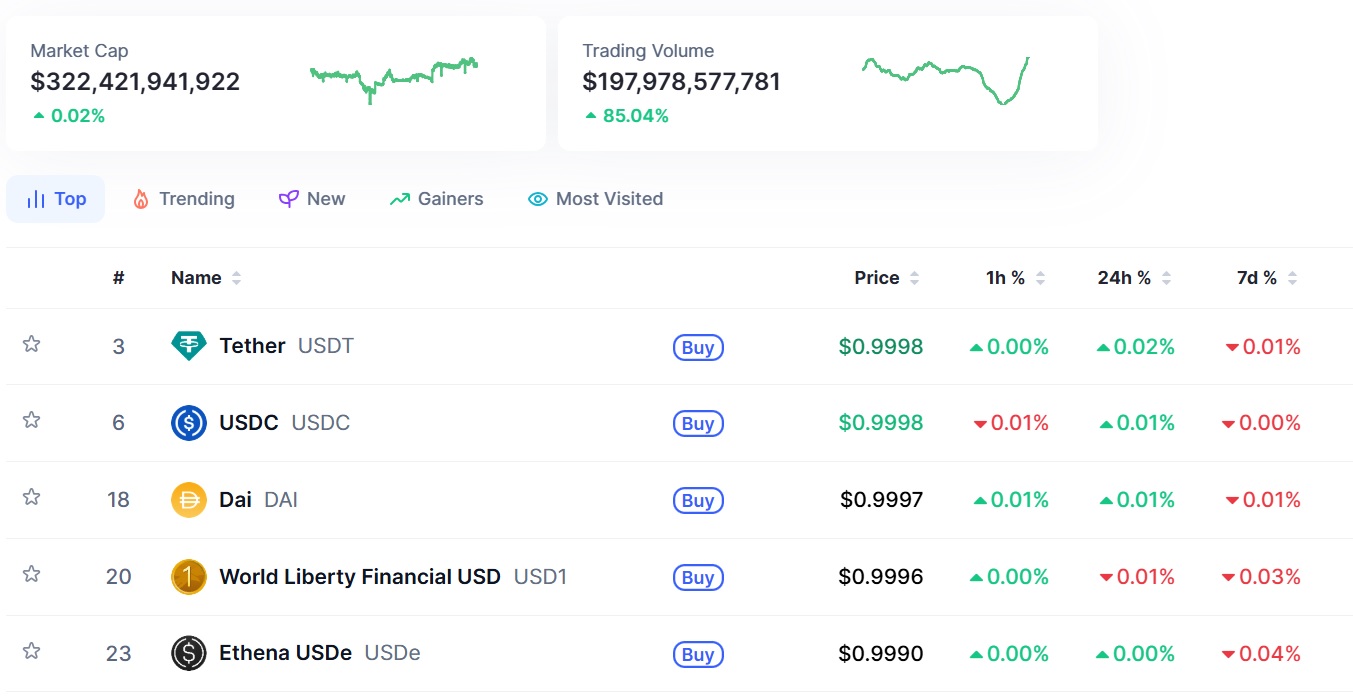Click the Tether coin logo icon
Image resolution: width=1353 pixels, height=699 pixels.
[189, 346]
